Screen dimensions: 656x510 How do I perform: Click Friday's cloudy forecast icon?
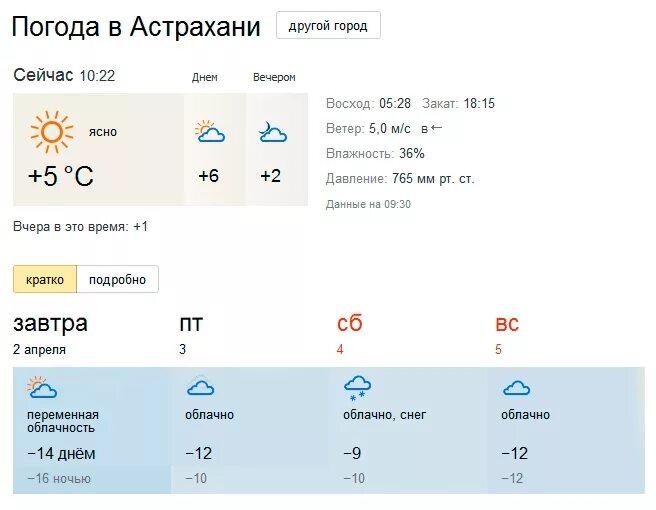(x=200, y=387)
